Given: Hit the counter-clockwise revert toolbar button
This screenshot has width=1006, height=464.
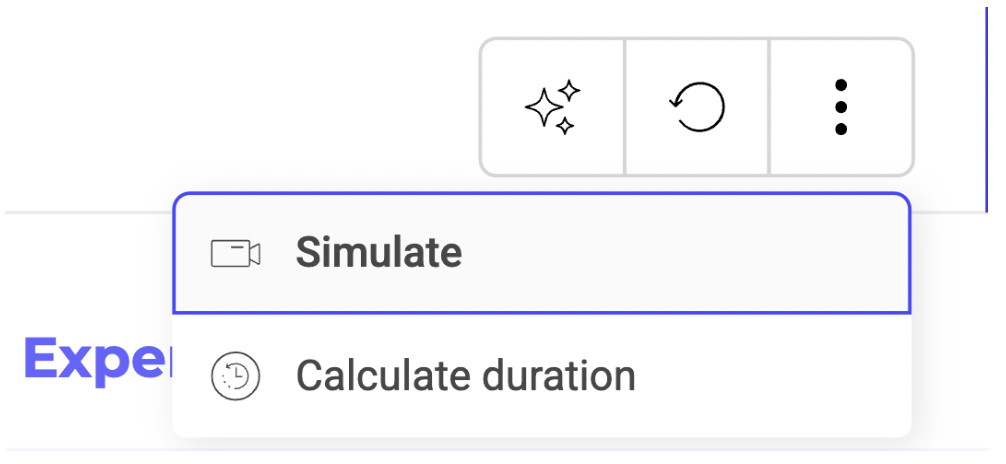Looking at the screenshot, I should (x=697, y=107).
